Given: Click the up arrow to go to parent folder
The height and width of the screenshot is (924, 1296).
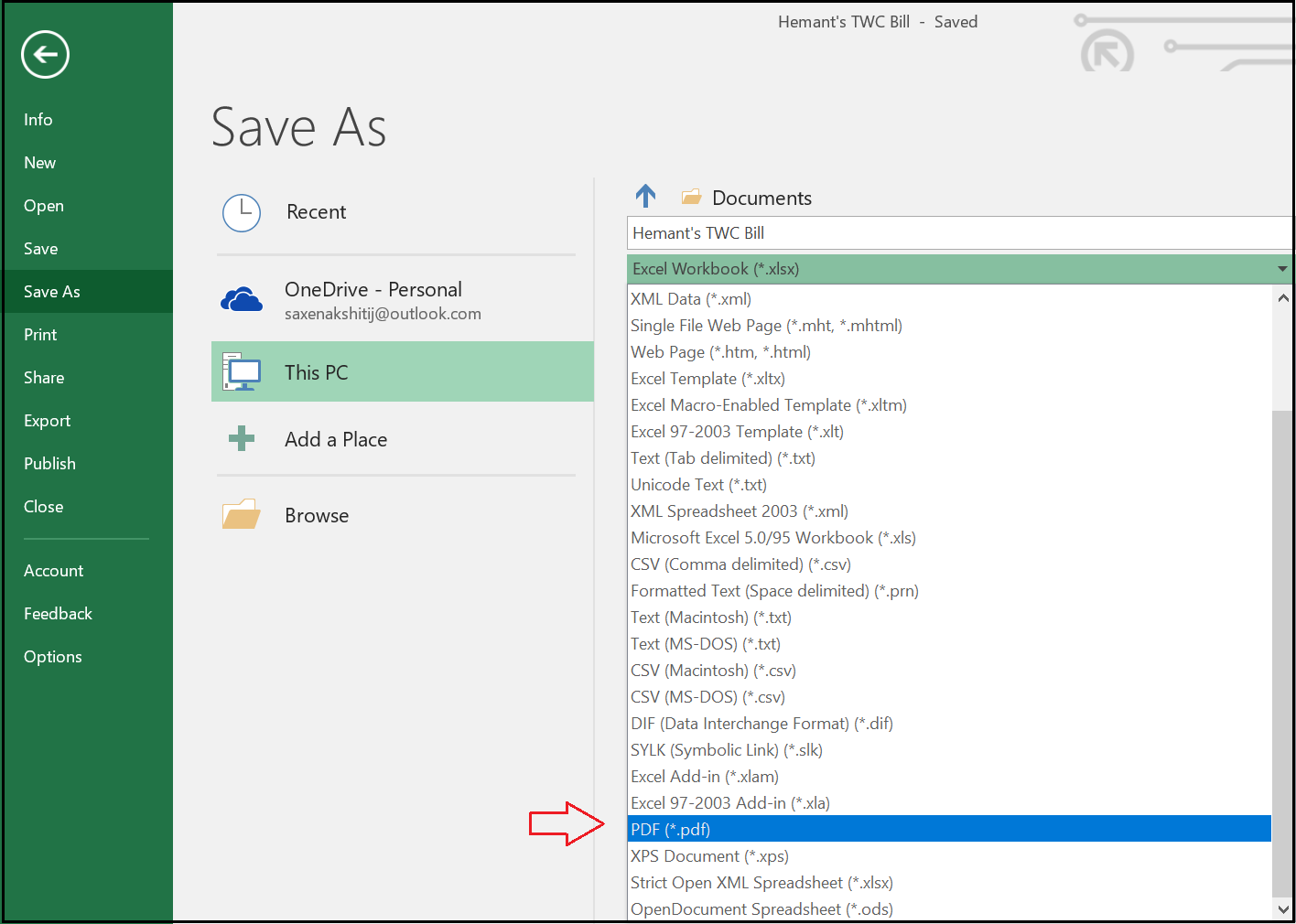Looking at the screenshot, I should point(645,195).
